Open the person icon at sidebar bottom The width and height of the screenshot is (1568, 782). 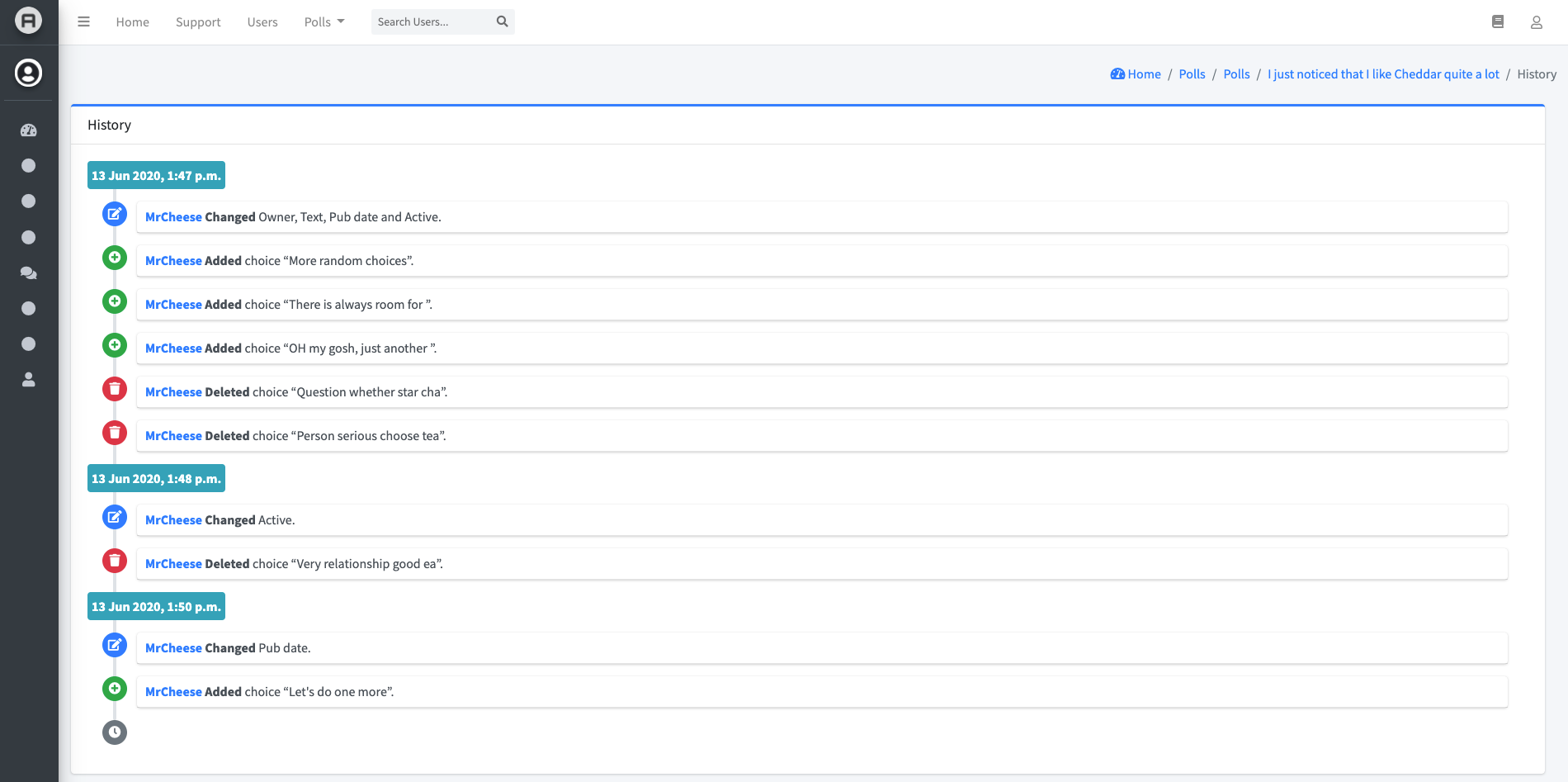click(x=29, y=380)
